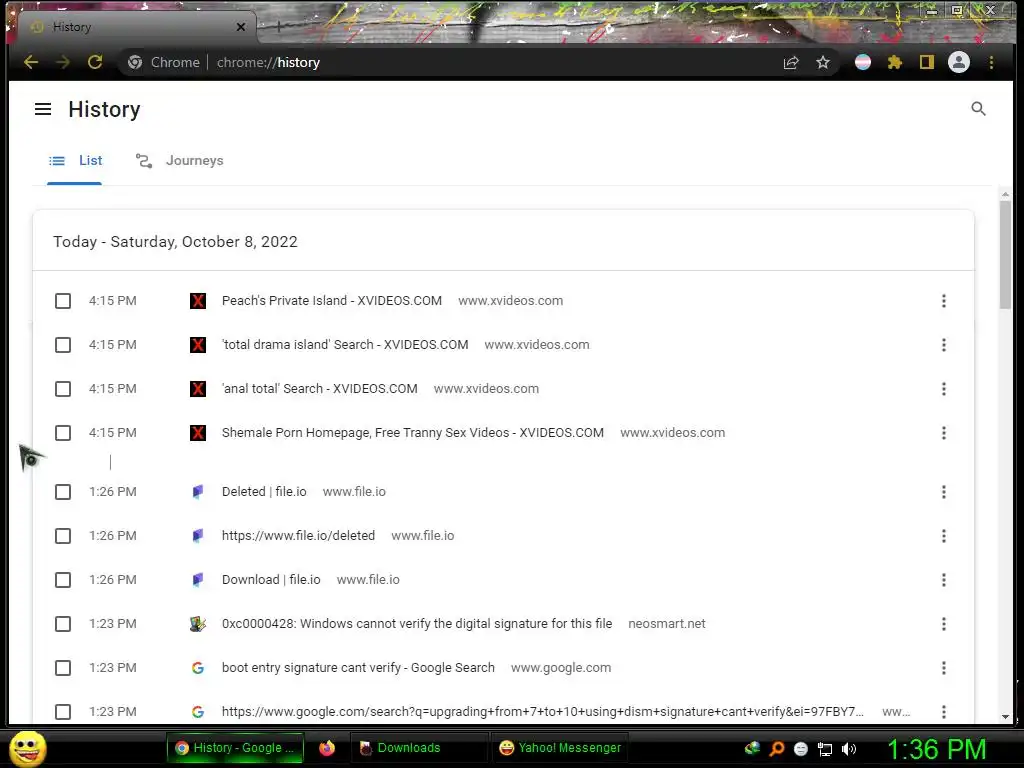Select checkbox for 'total drama island' search entry
The image size is (1024, 768).
(x=63, y=345)
